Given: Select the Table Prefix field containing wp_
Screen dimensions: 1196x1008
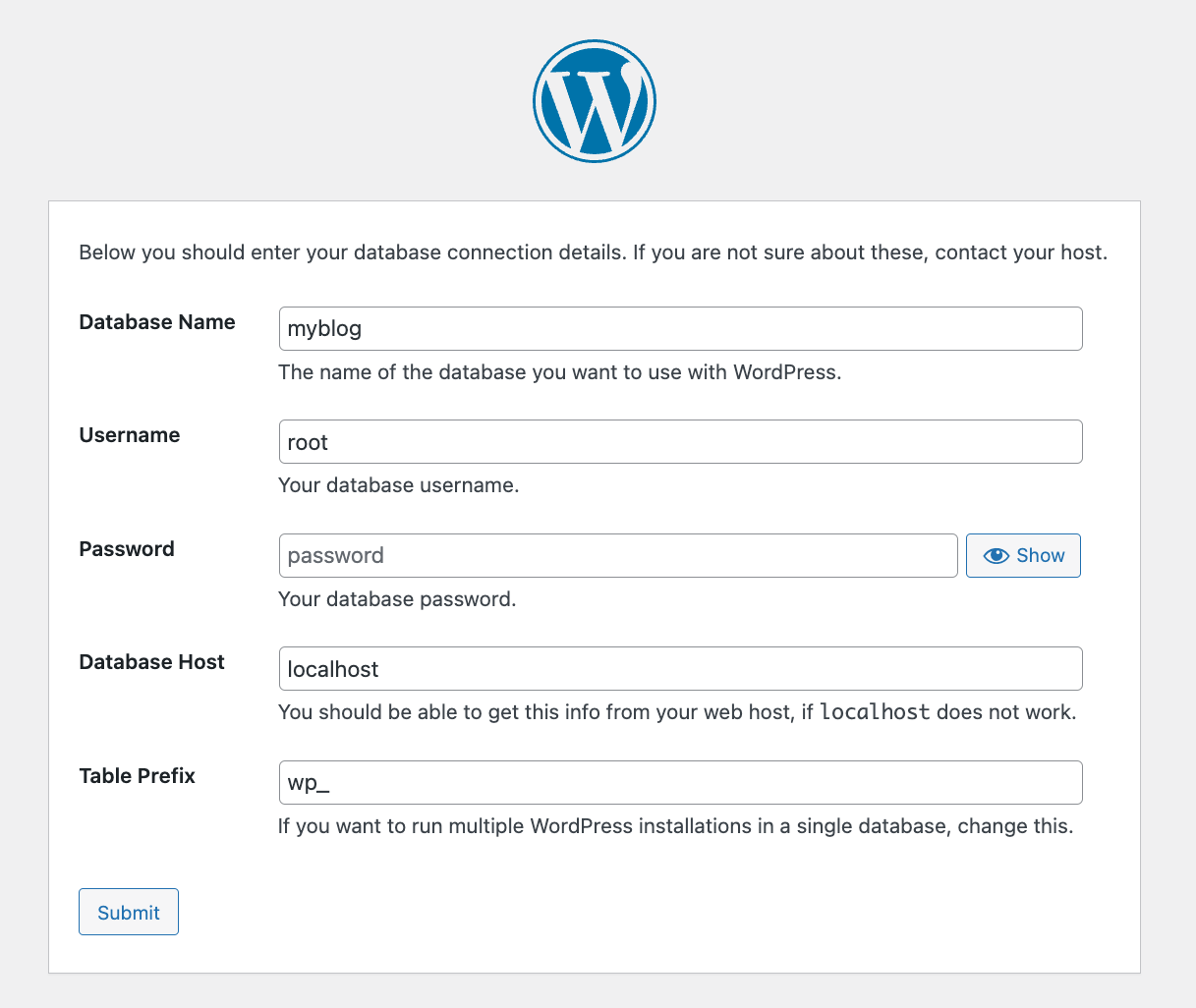Looking at the screenshot, I should (680, 782).
